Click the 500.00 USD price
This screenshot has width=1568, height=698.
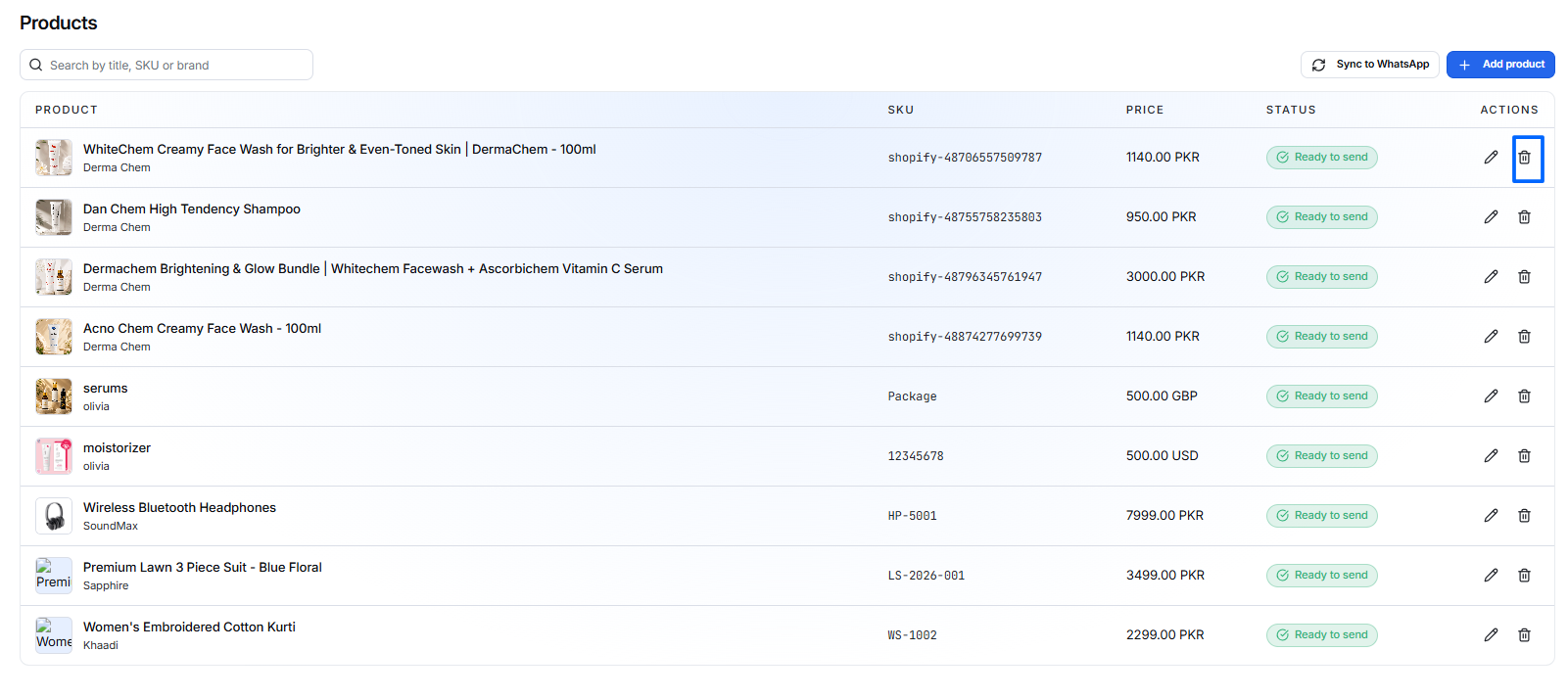tap(1163, 456)
